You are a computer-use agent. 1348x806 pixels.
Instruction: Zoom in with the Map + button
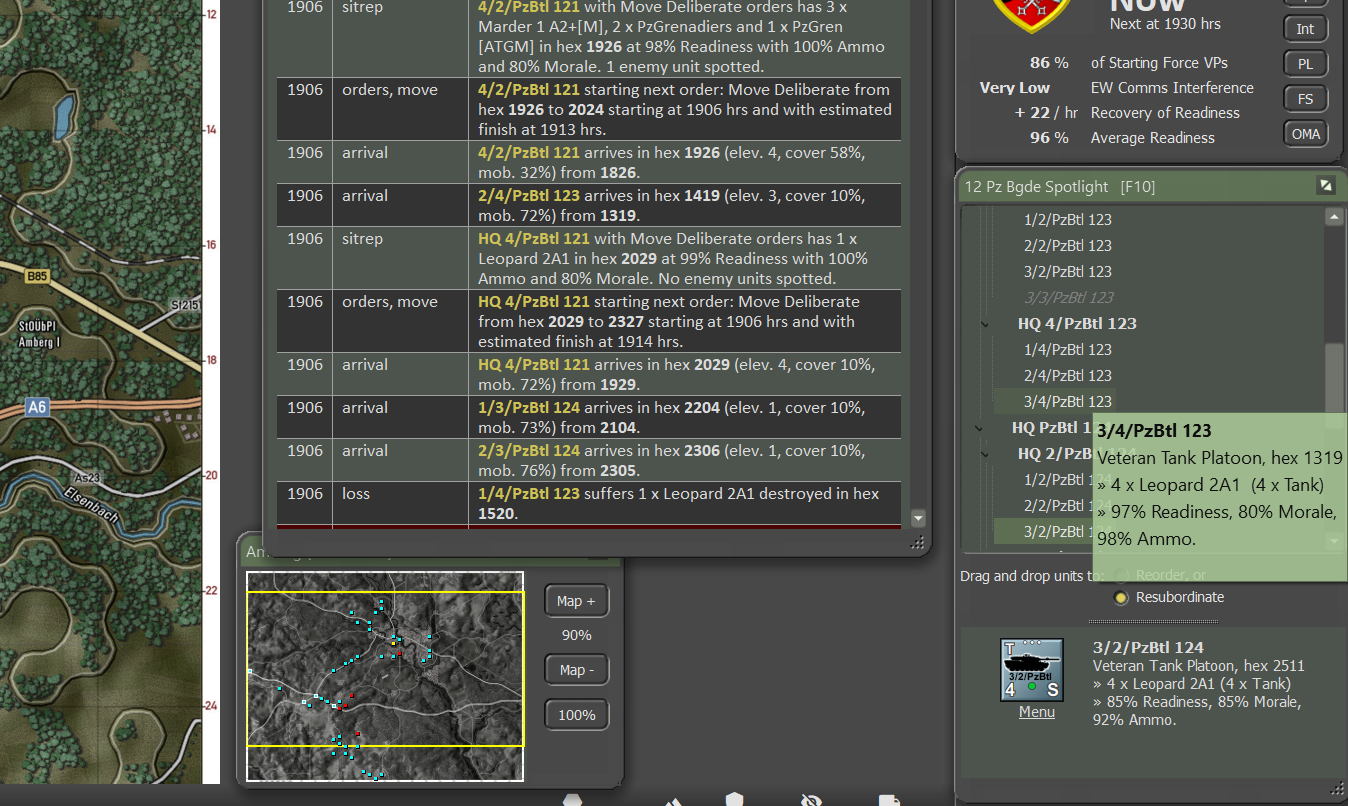(x=576, y=601)
